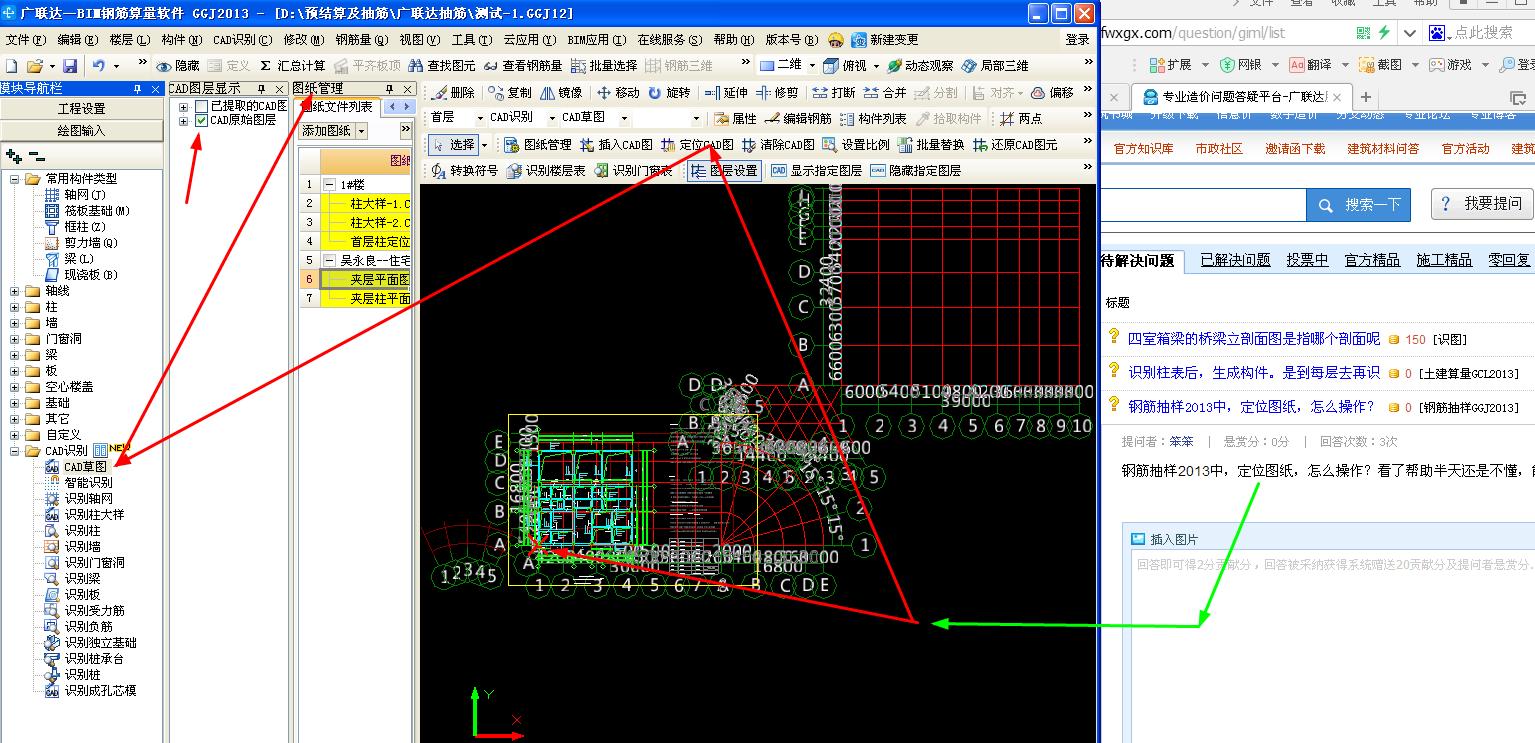Click the open folder icon in toolbar
This screenshot has height=743, width=1535.
click(x=34, y=65)
